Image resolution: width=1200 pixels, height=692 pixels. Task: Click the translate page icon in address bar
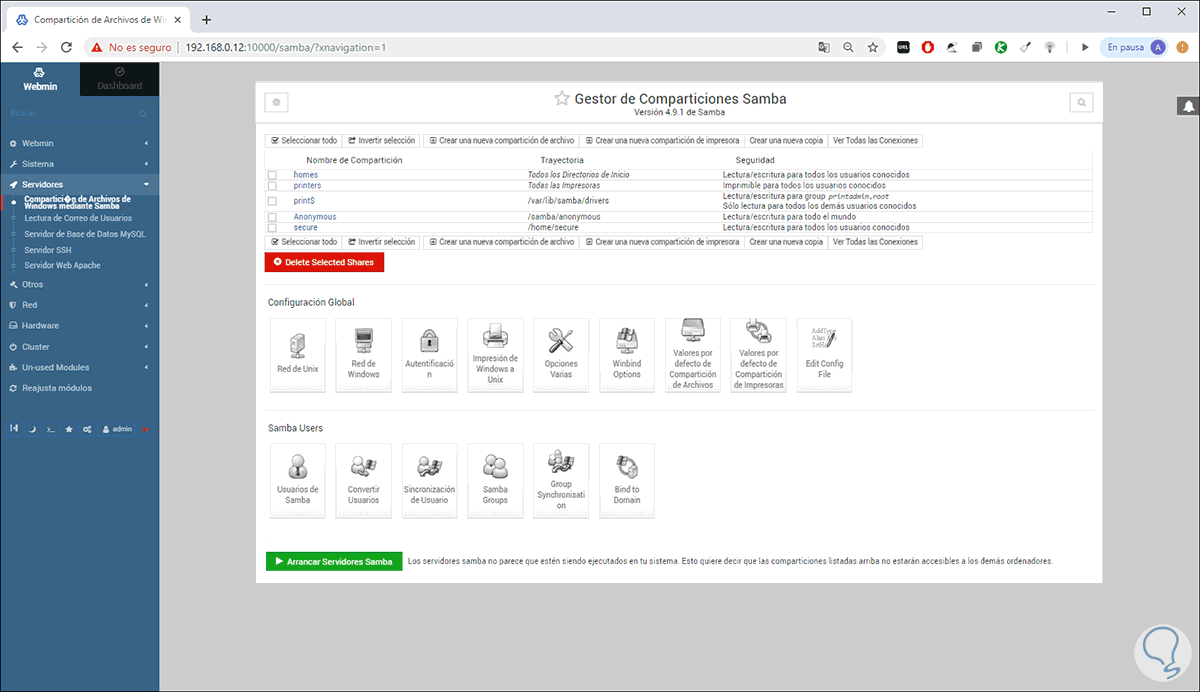(x=823, y=47)
